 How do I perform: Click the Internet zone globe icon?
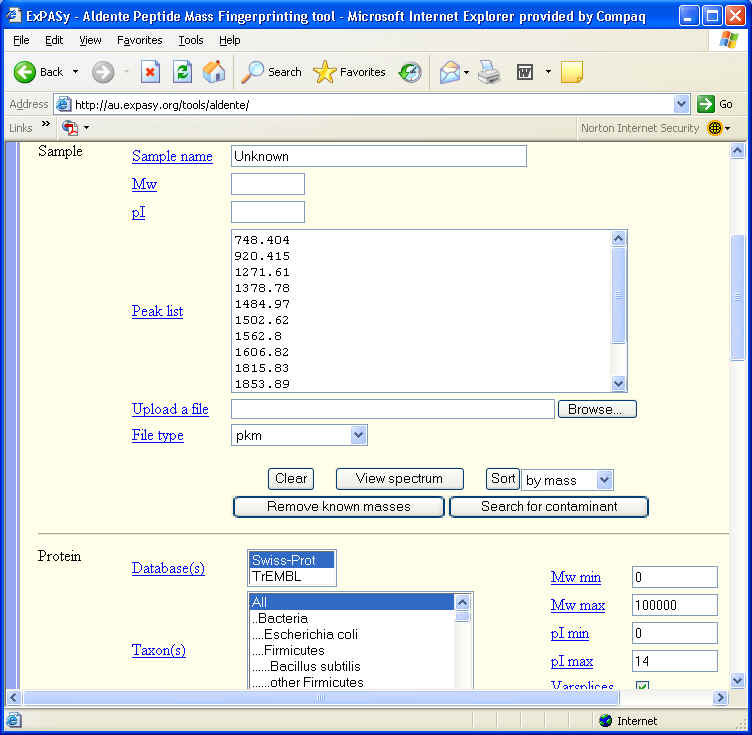(606, 720)
